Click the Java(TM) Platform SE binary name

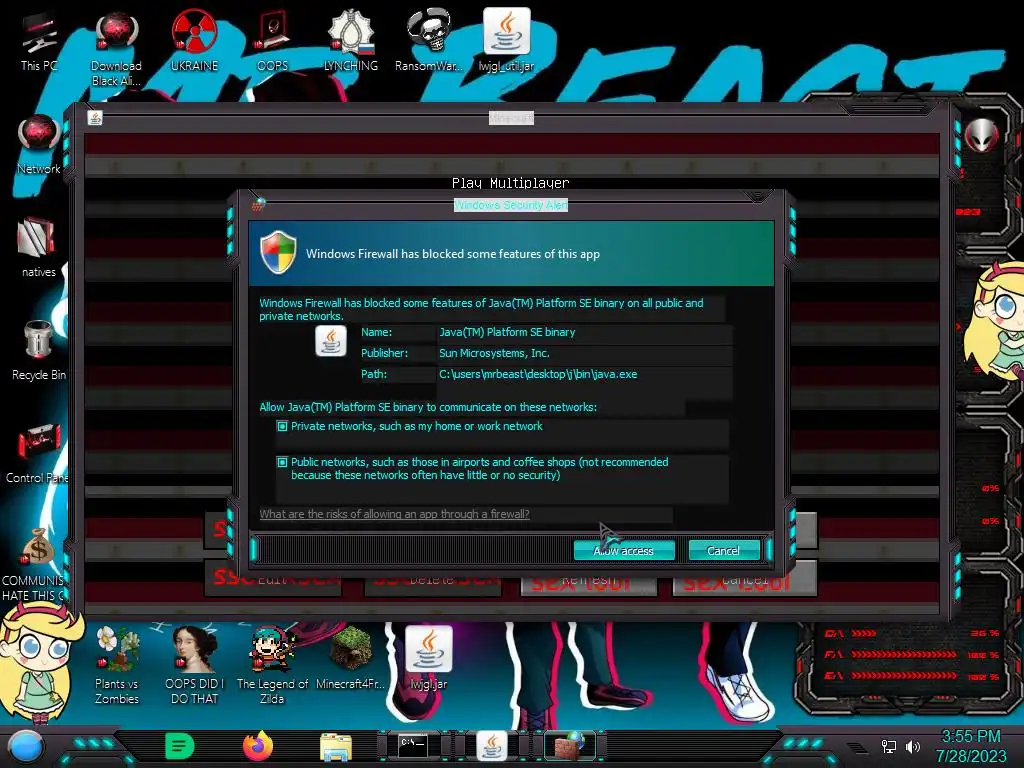click(507, 332)
